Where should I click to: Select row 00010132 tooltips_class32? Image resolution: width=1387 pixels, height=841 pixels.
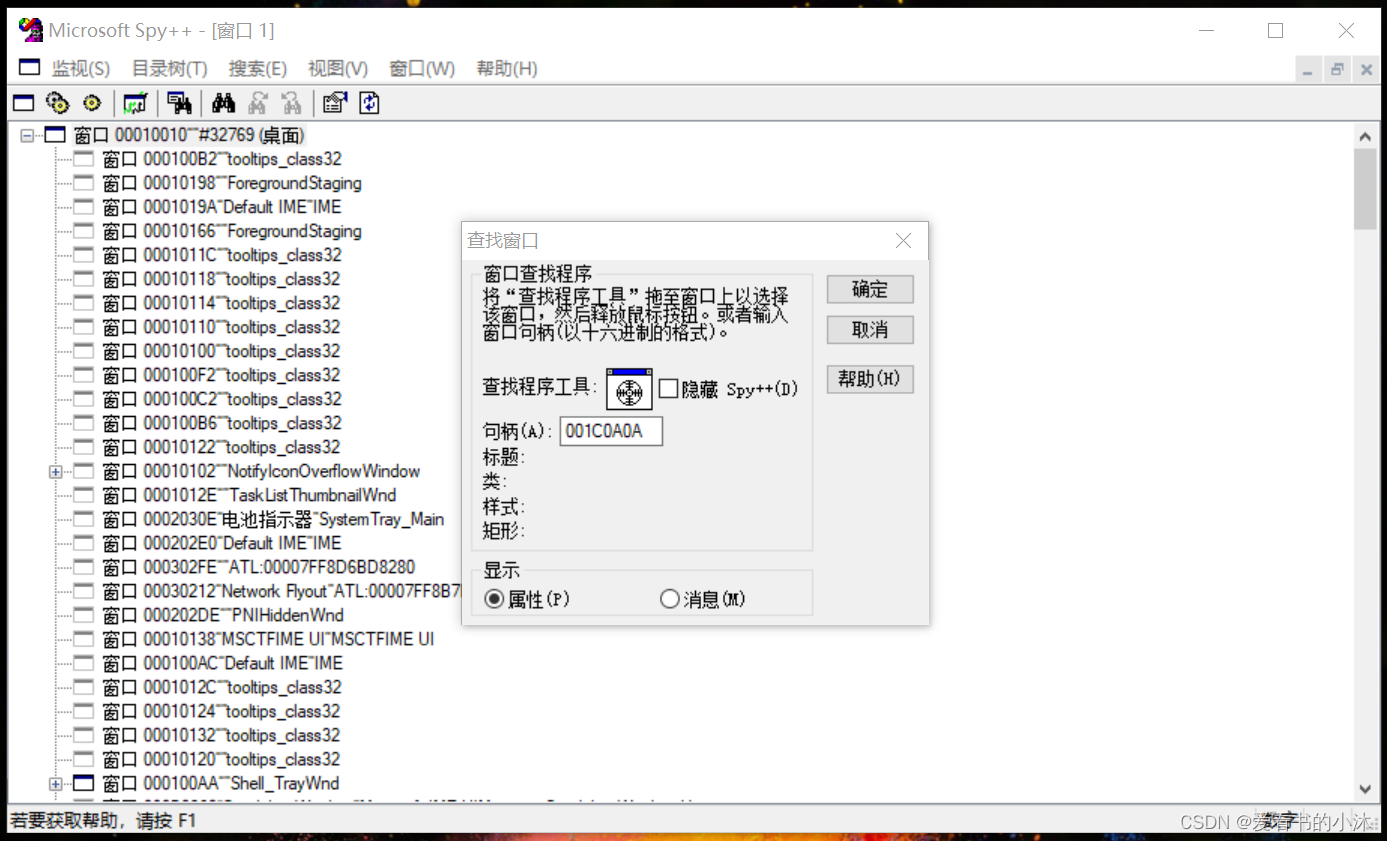(222, 735)
